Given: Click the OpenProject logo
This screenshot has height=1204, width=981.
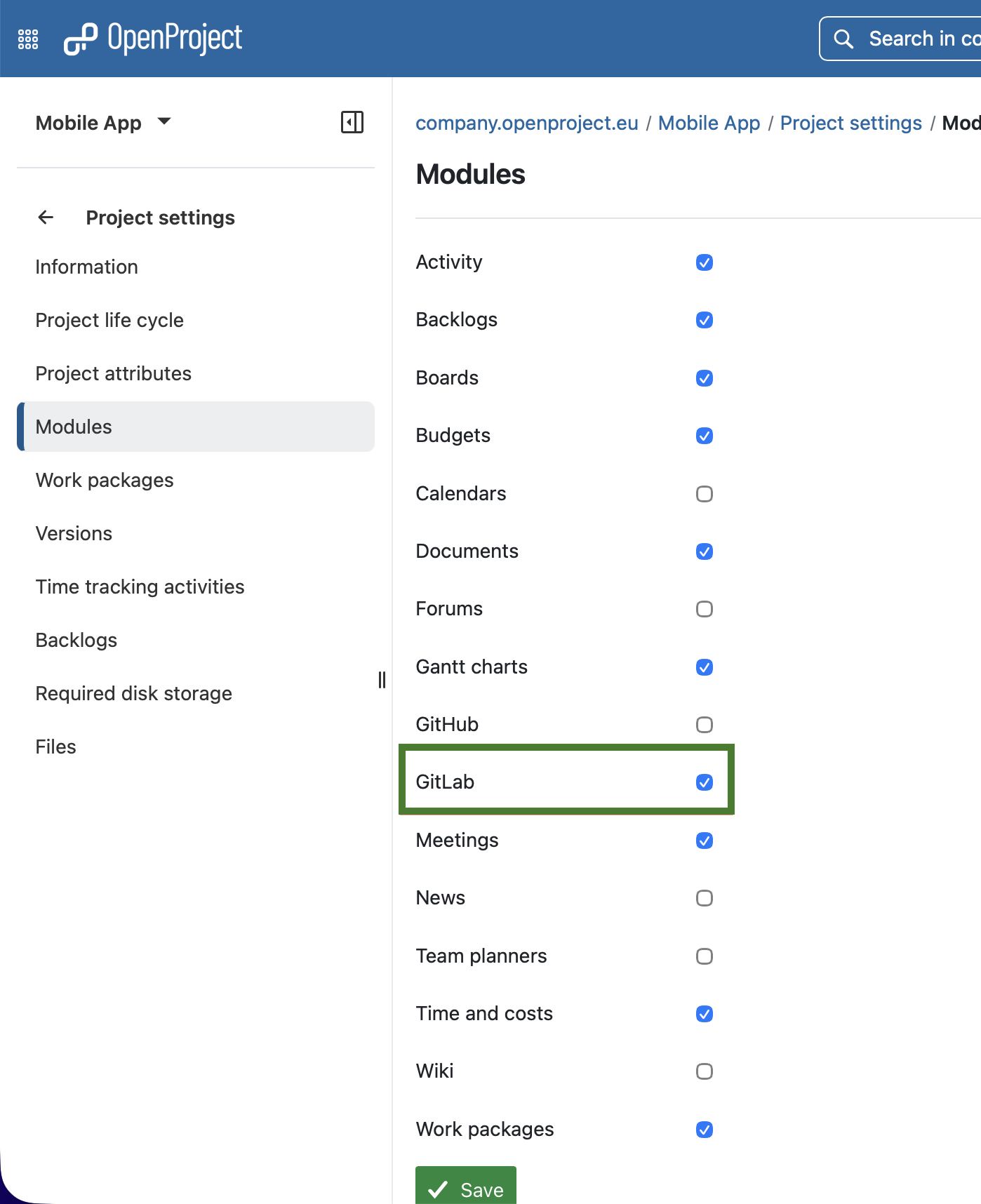Looking at the screenshot, I should (x=153, y=39).
